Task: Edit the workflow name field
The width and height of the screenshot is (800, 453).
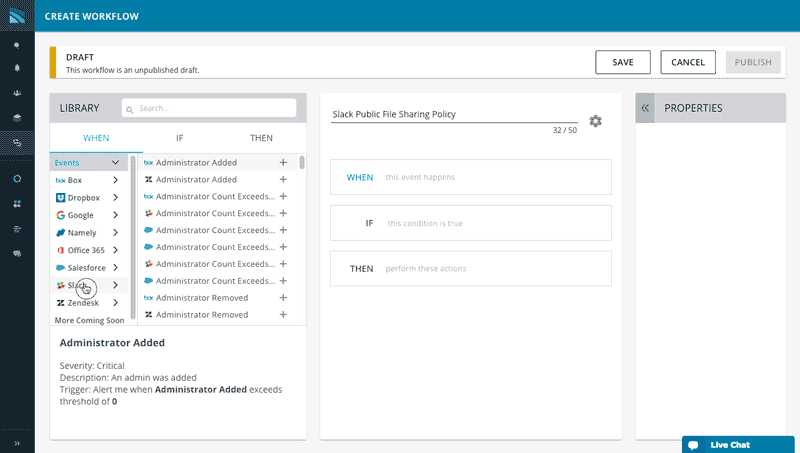Action: tap(454, 114)
